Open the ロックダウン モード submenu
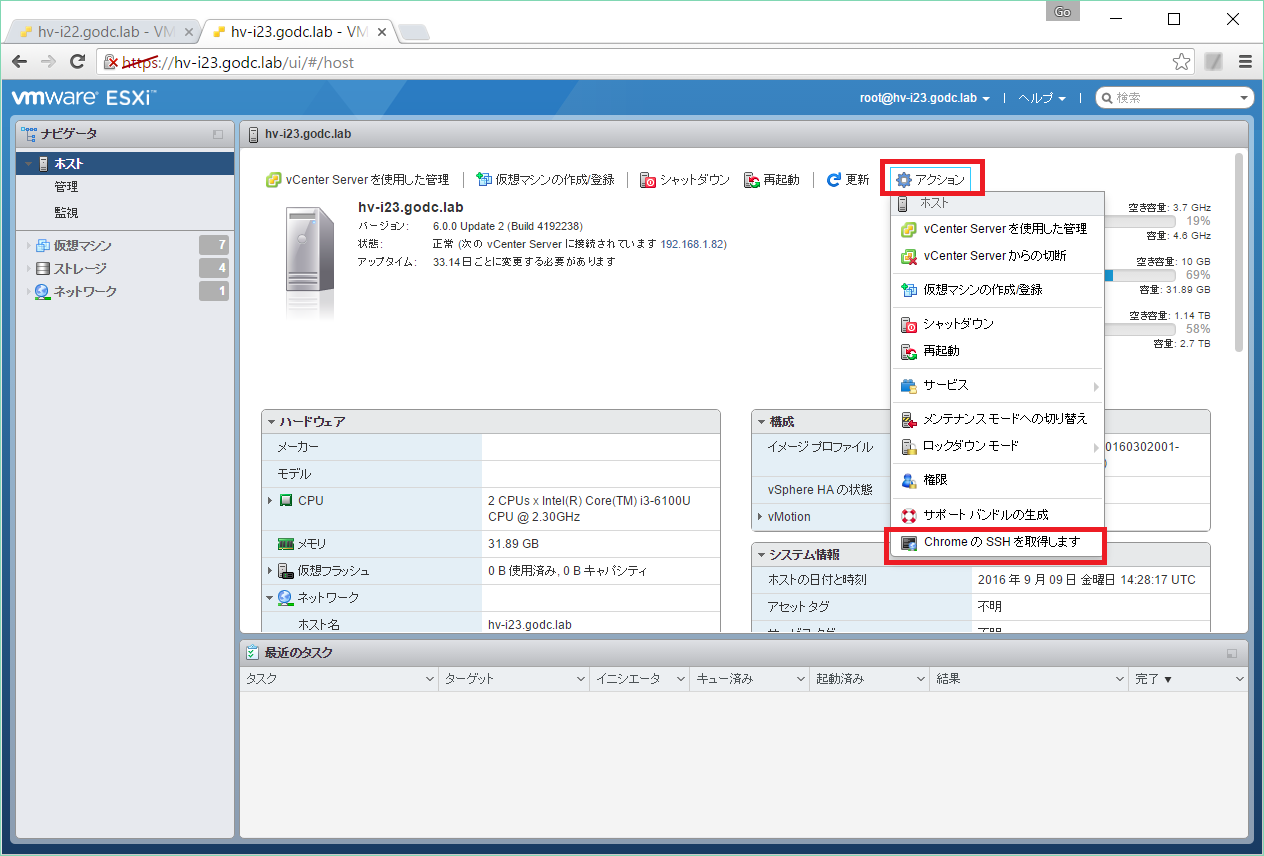 (x=997, y=446)
